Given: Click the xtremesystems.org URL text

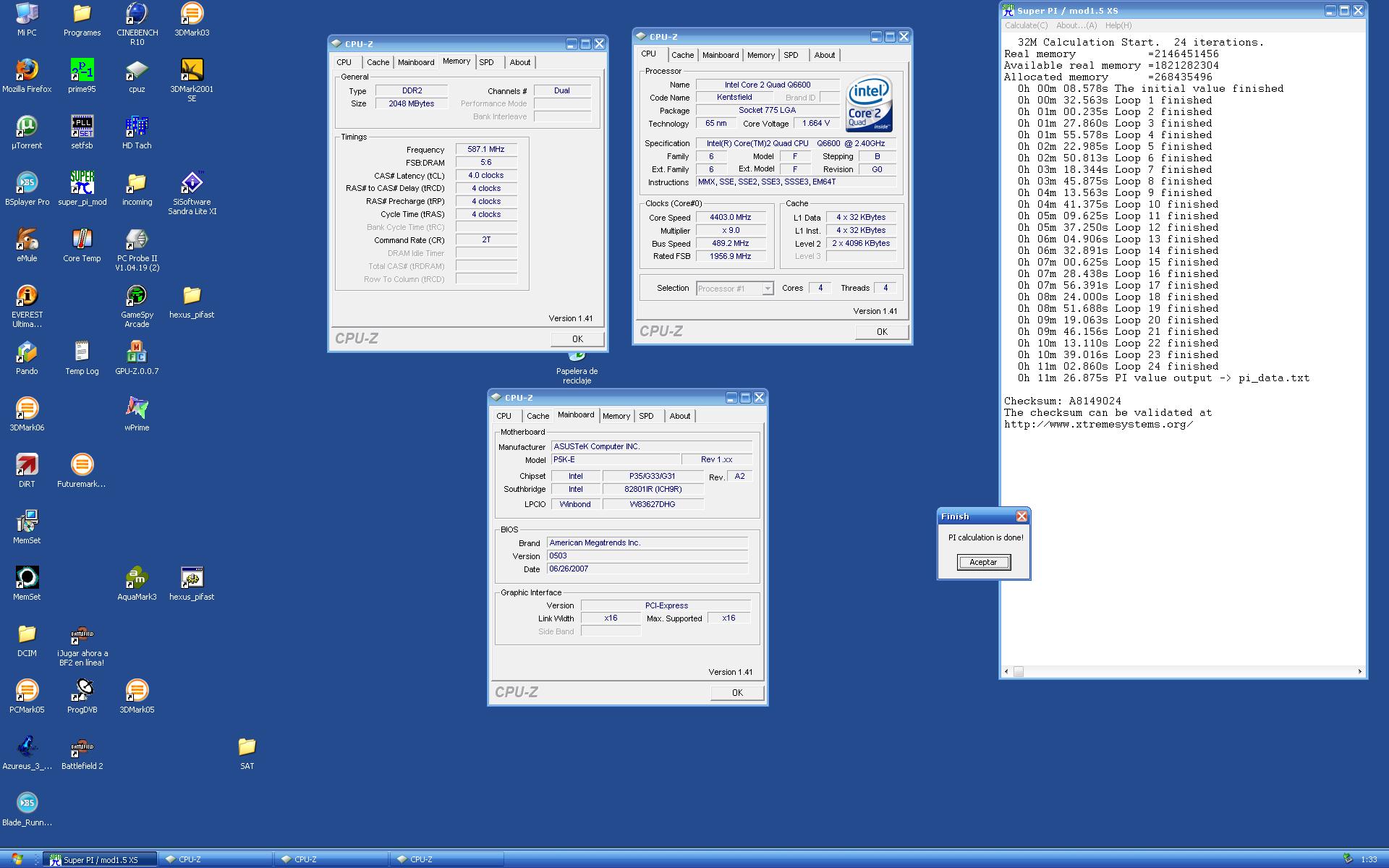Looking at the screenshot, I should tap(1098, 424).
